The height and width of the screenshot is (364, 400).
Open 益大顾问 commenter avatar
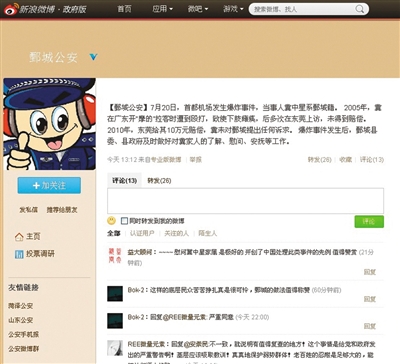pos(115,255)
